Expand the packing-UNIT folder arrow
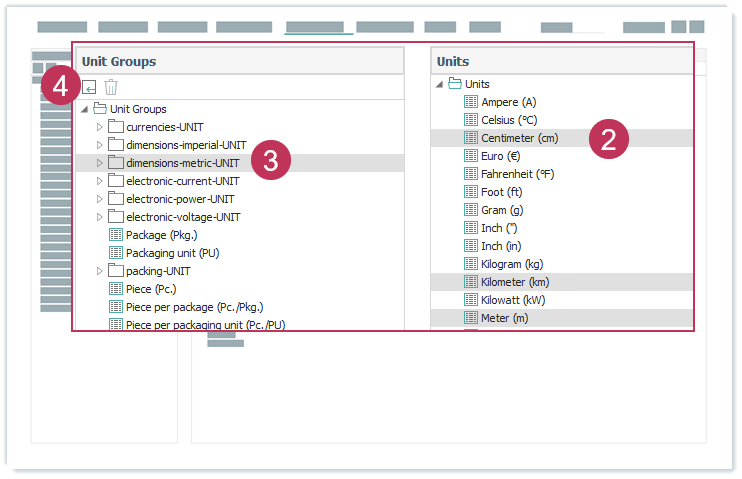The image size is (742, 479). pyautogui.click(x=99, y=271)
